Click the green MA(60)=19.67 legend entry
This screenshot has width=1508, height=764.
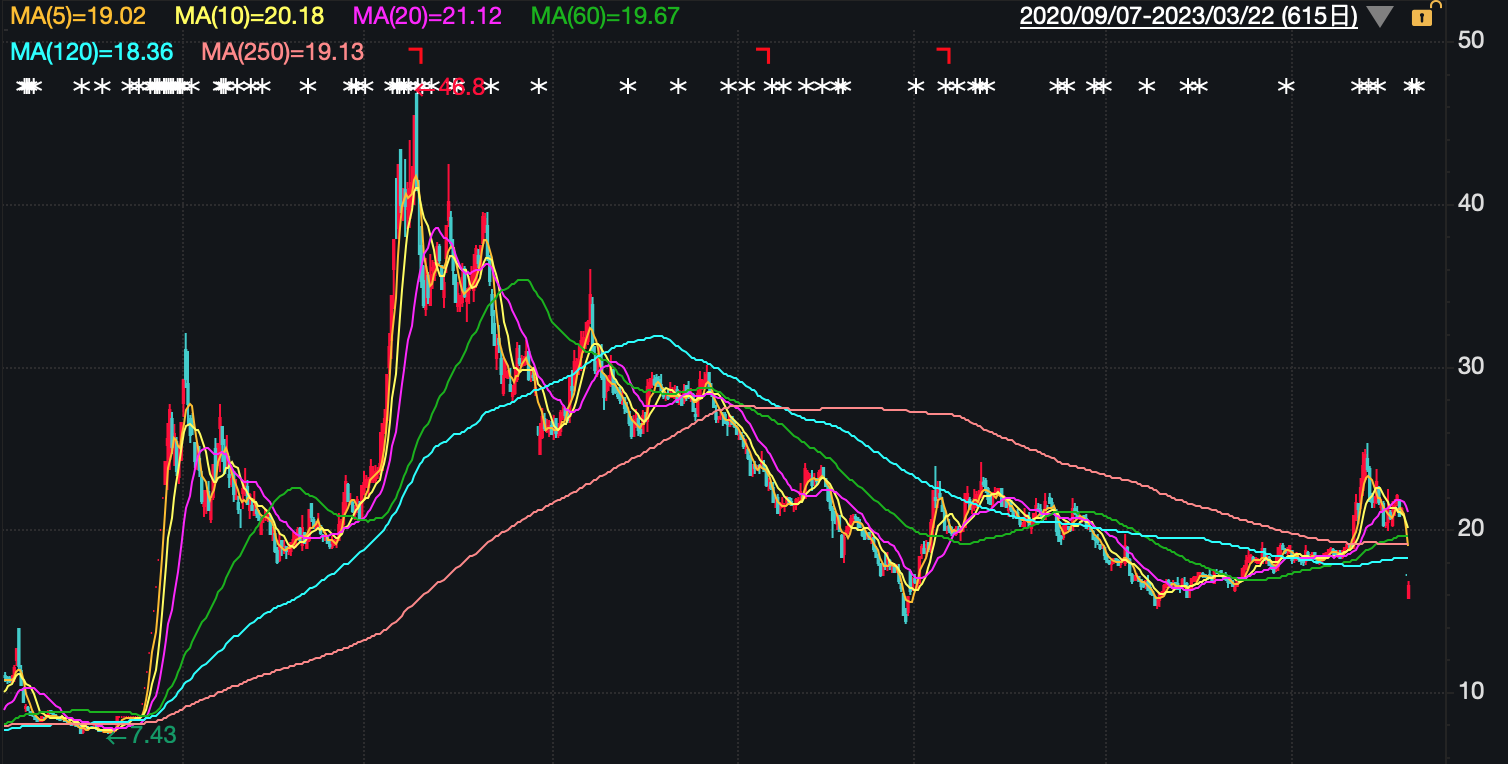tap(605, 16)
